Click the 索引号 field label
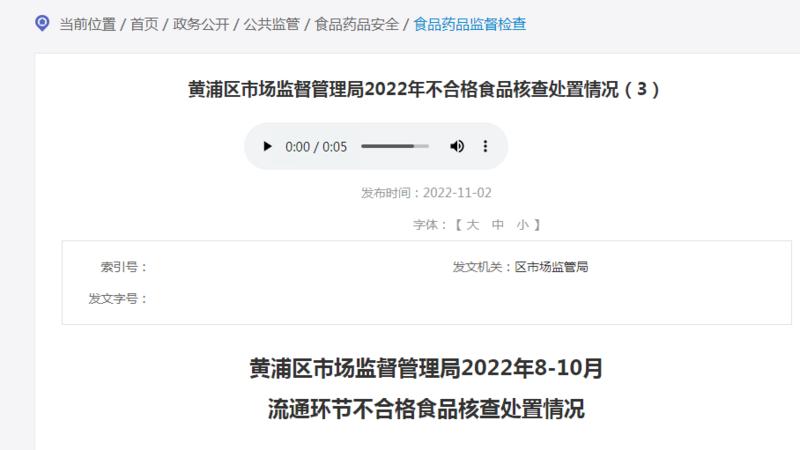 click(124, 267)
